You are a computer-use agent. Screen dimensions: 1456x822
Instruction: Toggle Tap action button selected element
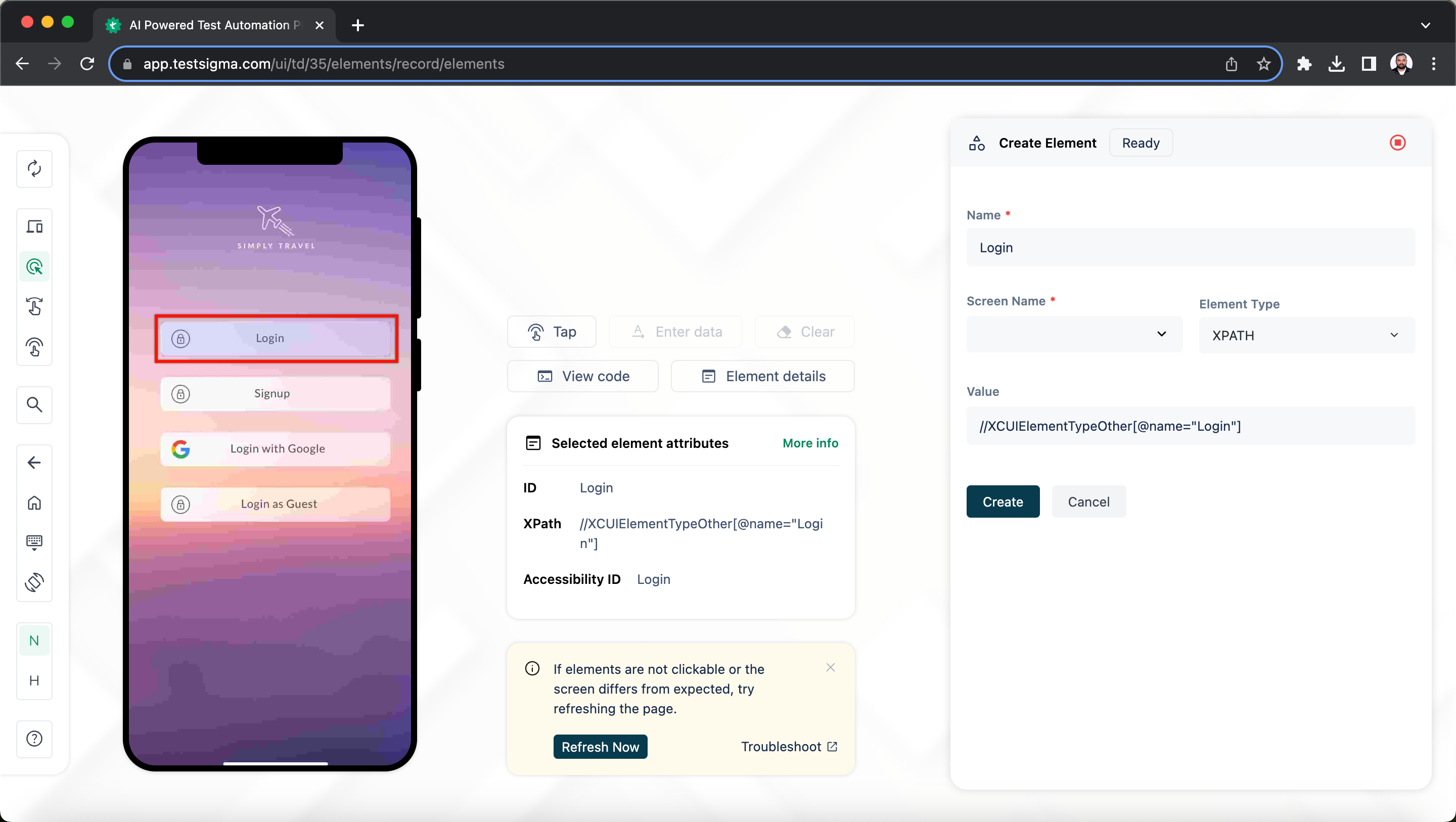pos(551,331)
